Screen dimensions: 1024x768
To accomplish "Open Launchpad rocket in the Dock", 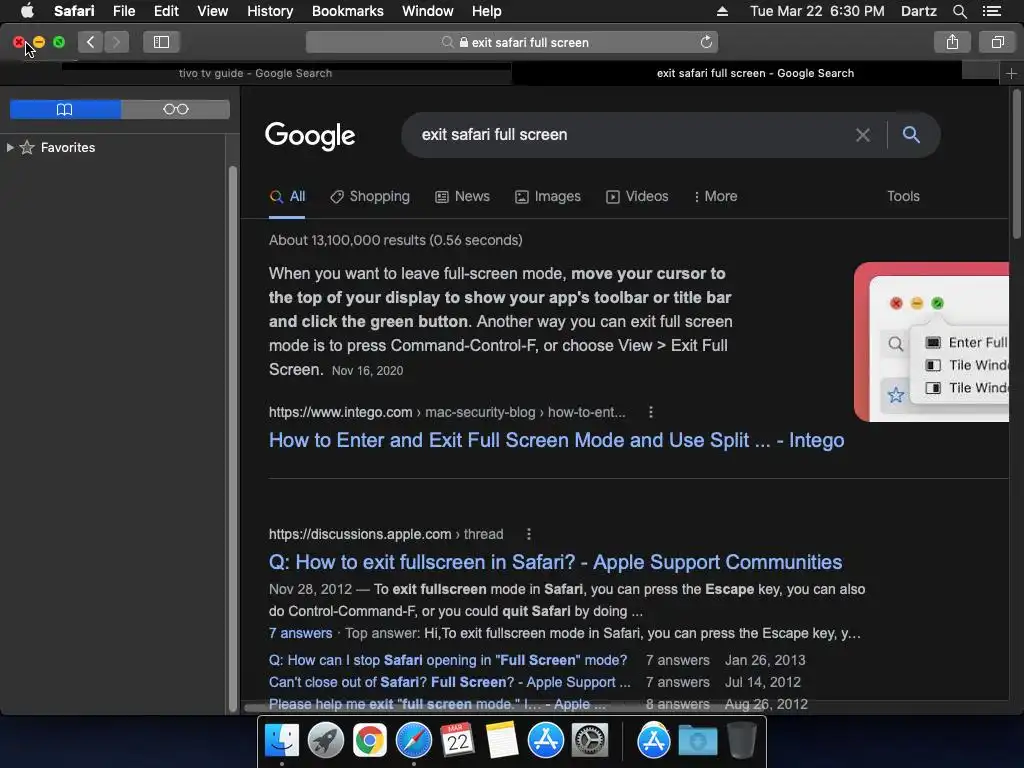I will tap(325, 741).
